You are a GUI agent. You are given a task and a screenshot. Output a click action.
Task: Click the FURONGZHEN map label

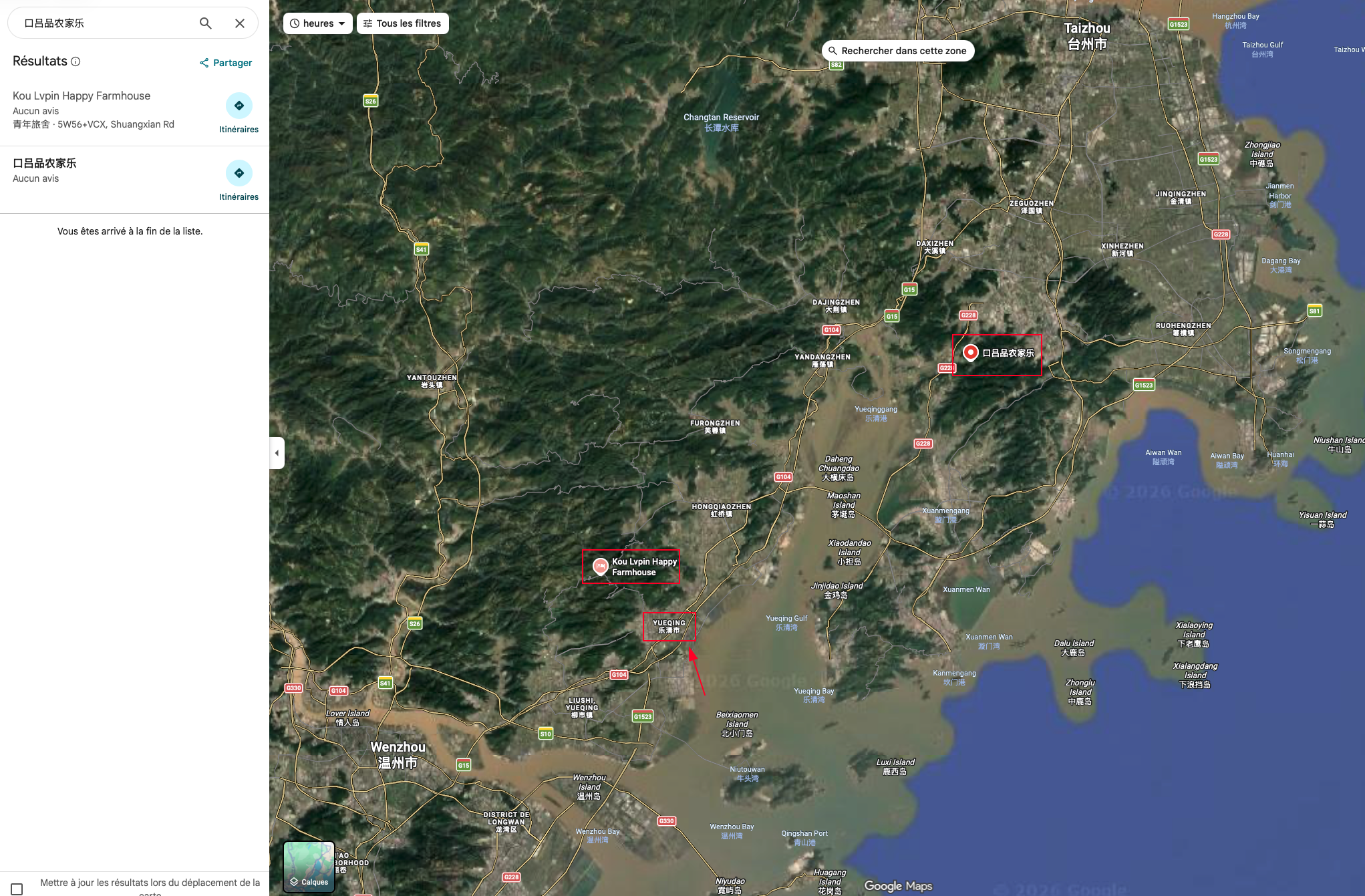tap(715, 427)
